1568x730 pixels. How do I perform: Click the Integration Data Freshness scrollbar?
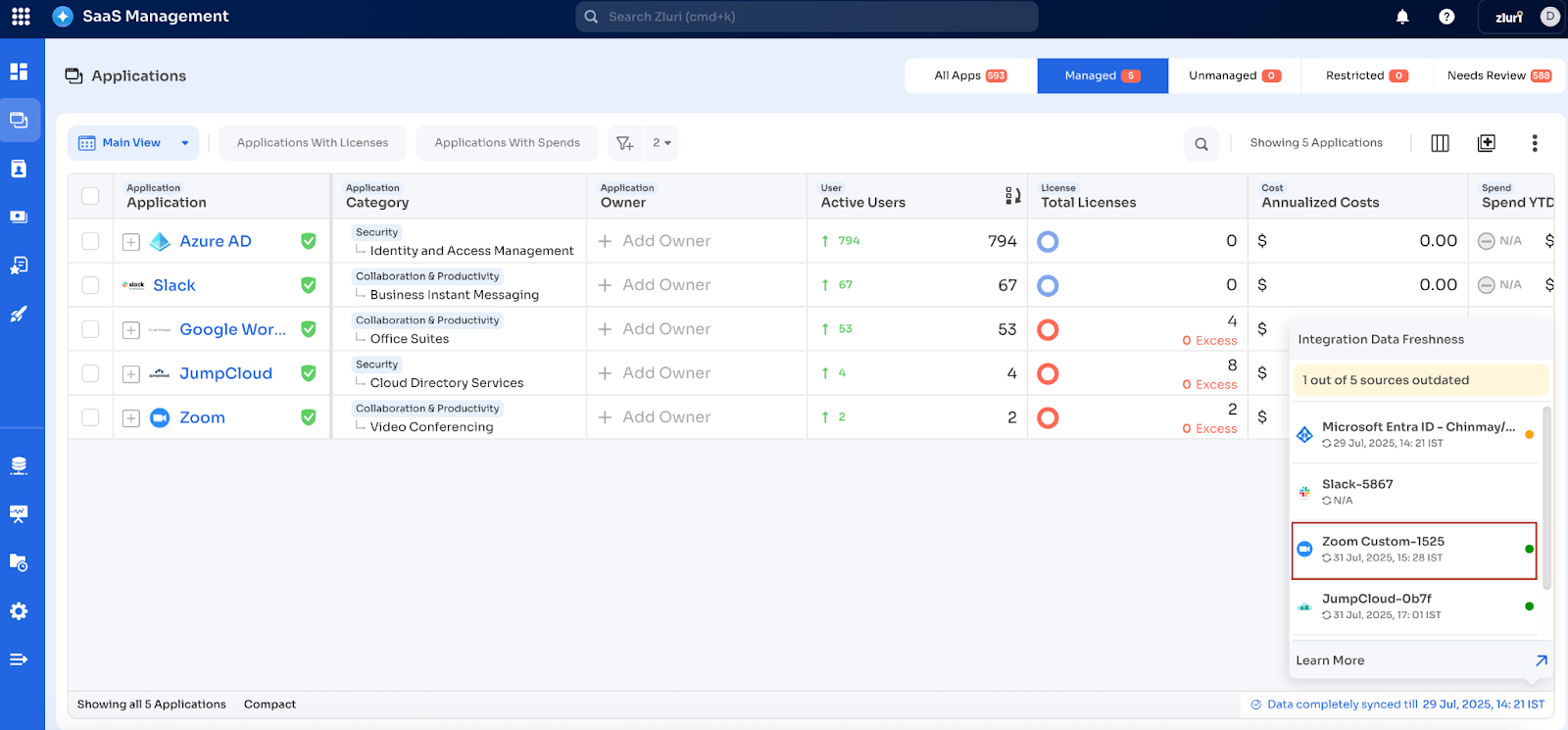coord(1547,498)
